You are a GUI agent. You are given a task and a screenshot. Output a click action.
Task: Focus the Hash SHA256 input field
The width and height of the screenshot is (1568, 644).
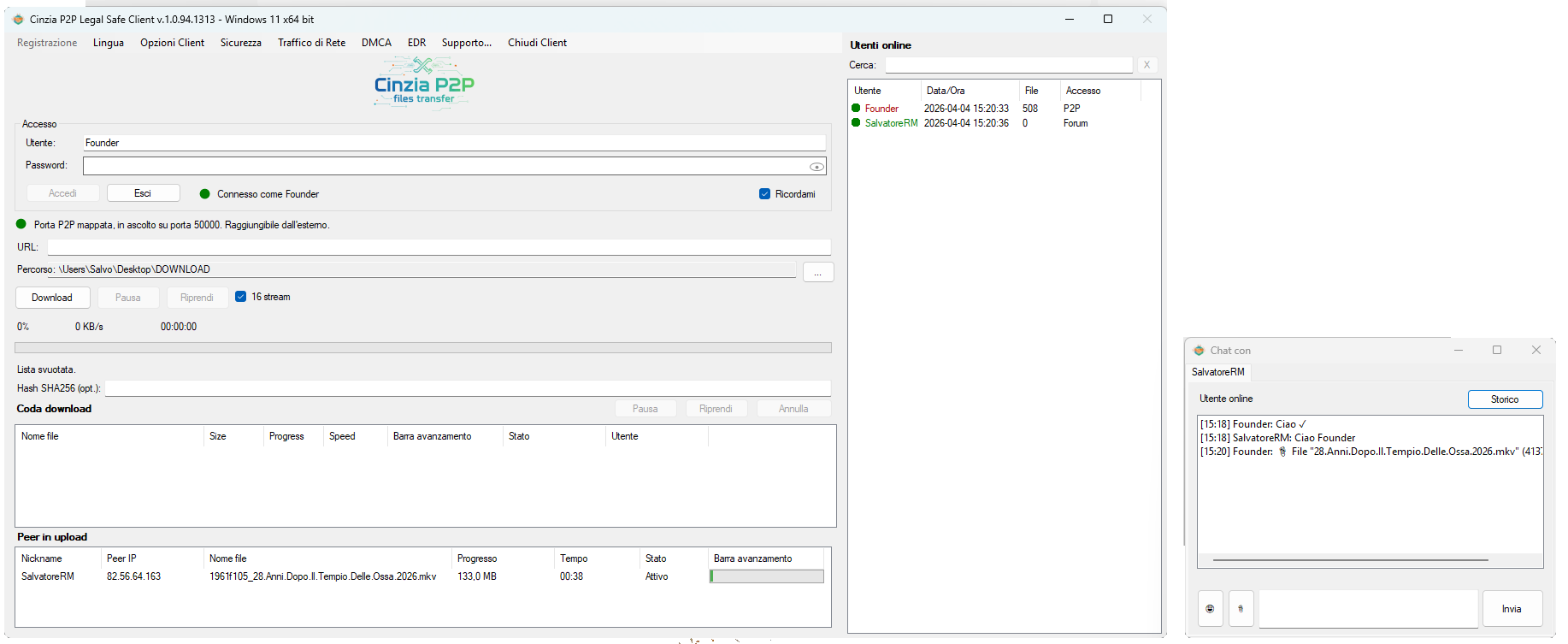468,388
